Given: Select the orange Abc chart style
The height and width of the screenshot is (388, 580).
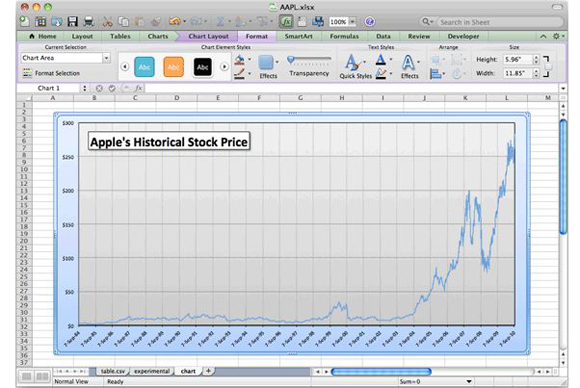Looking at the screenshot, I should pos(173,67).
